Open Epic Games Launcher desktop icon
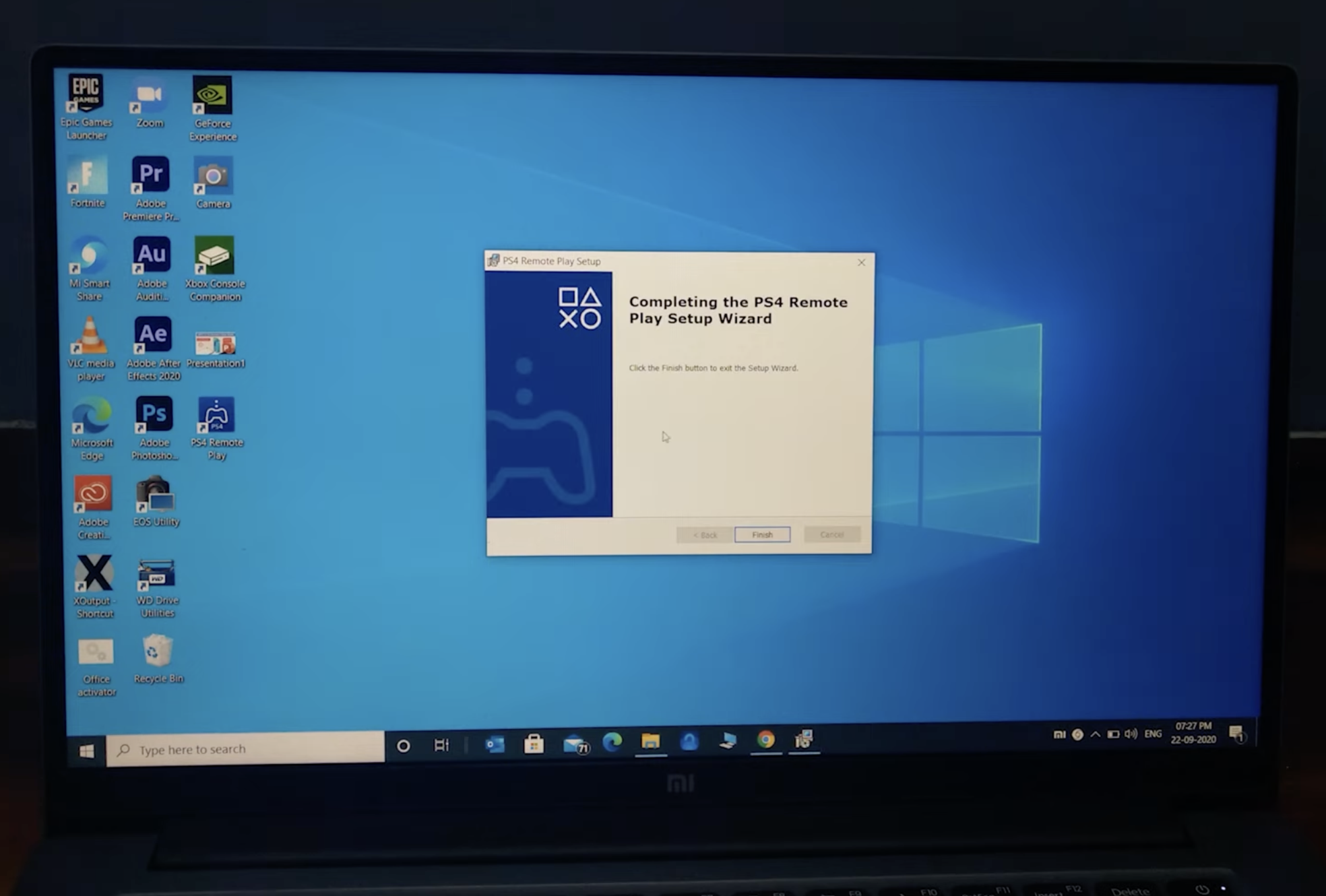The image size is (1326, 896). pos(86,94)
